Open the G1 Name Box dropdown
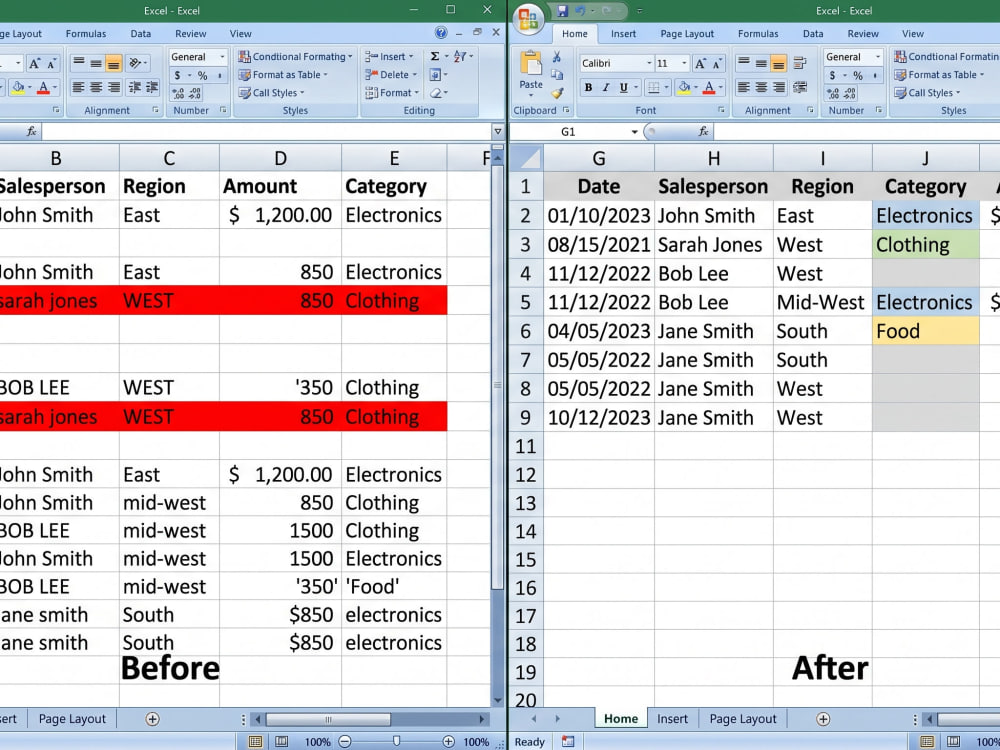The image size is (1000, 750). [x=634, y=132]
